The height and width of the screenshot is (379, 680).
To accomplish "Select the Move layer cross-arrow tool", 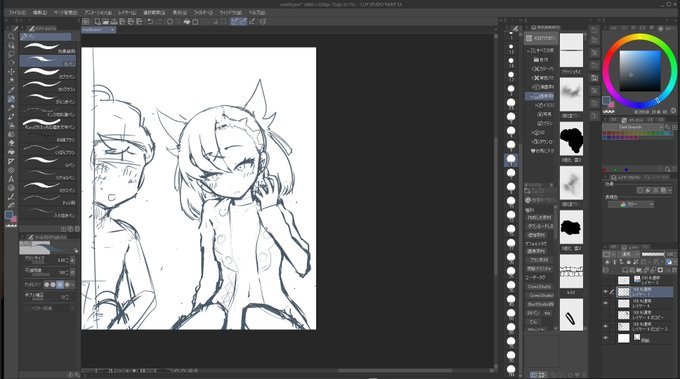I will pos(11,72).
